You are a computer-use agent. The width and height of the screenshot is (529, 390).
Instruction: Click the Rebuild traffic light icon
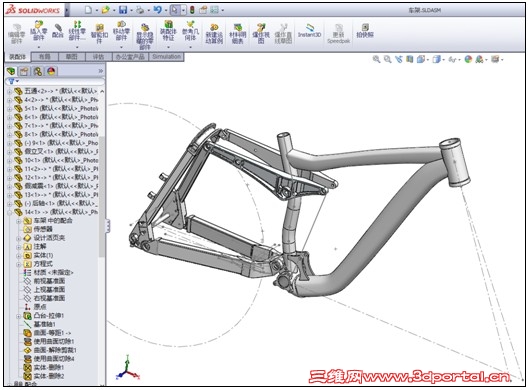tap(192, 10)
